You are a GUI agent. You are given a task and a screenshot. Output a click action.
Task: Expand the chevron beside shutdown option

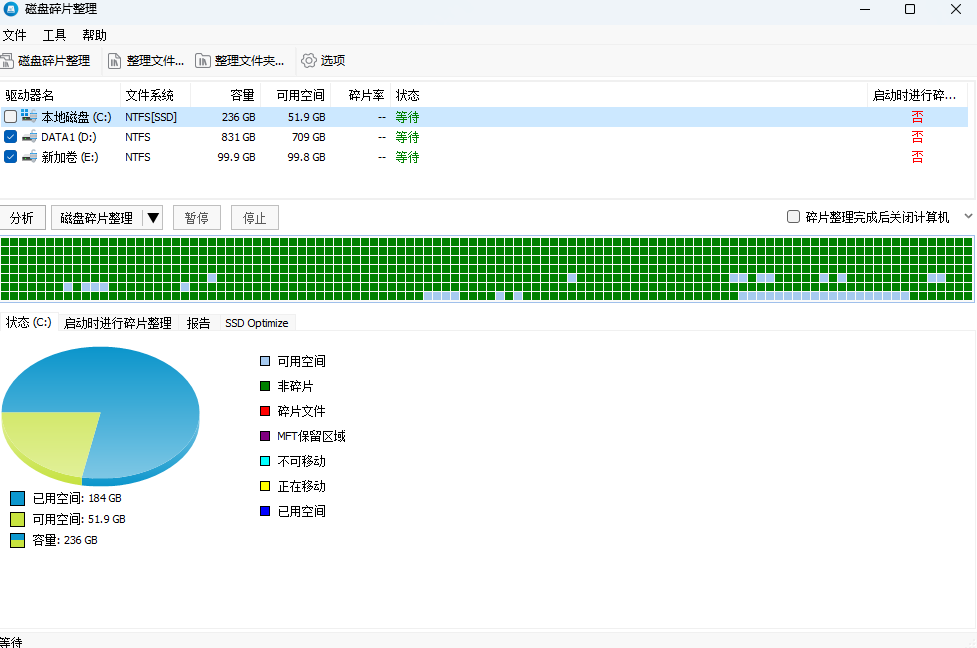[967, 216]
